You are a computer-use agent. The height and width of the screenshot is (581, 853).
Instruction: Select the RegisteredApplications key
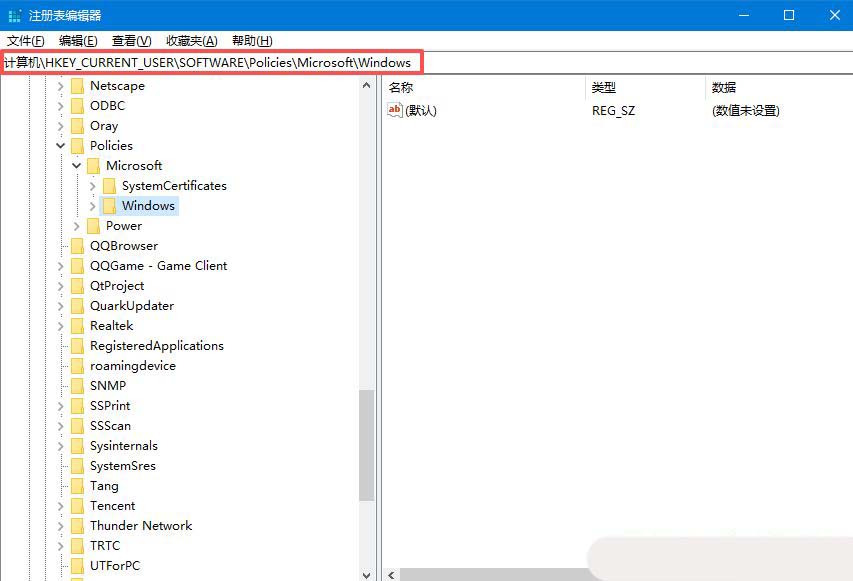pos(157,346)
